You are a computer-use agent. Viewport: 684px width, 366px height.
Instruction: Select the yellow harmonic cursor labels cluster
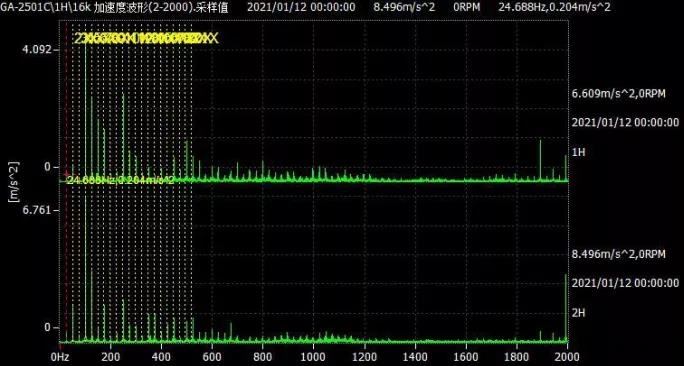(x=146, y=39)
